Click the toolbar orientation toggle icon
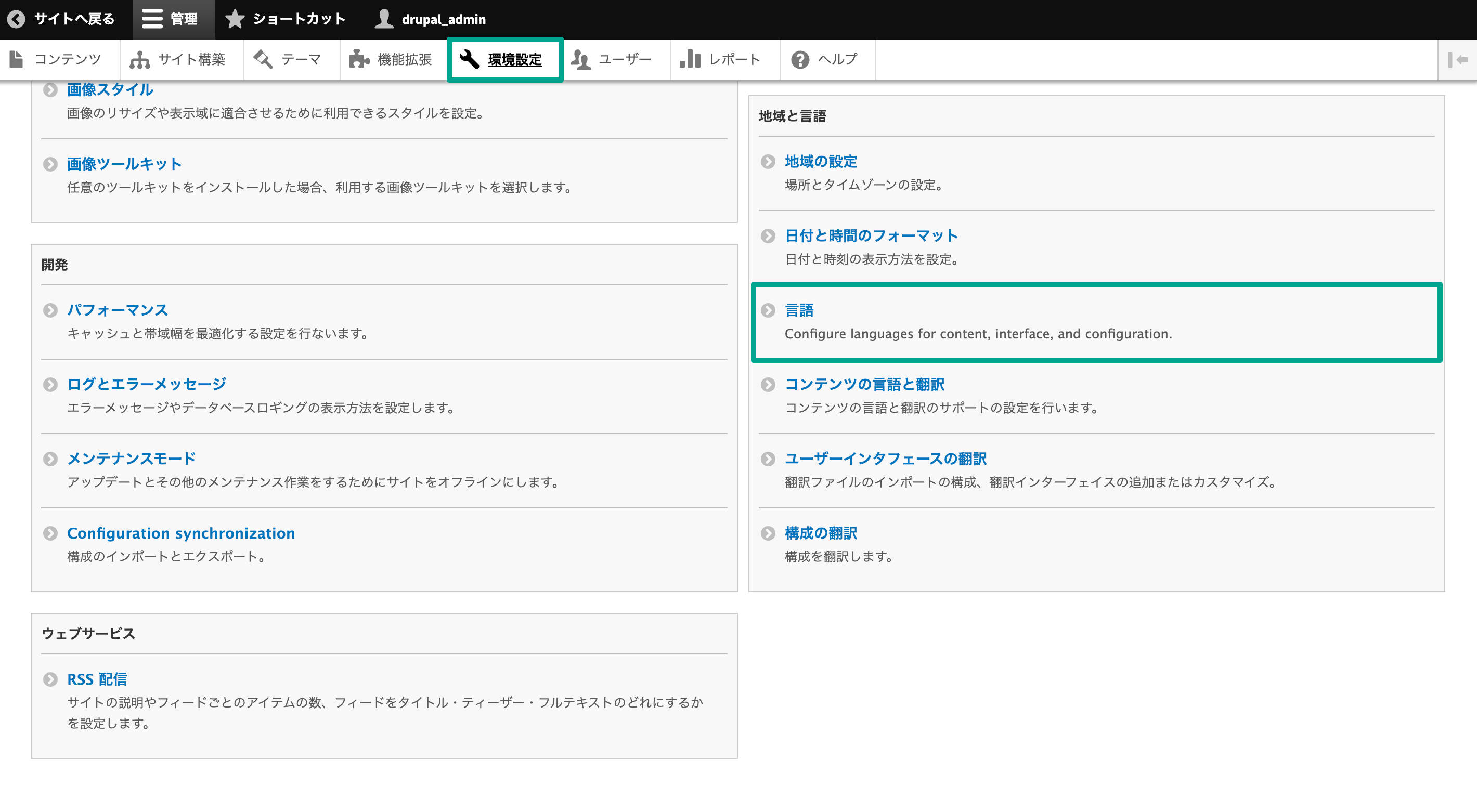This screenshot has height=812, width=1477. [x=1458, y=59]
